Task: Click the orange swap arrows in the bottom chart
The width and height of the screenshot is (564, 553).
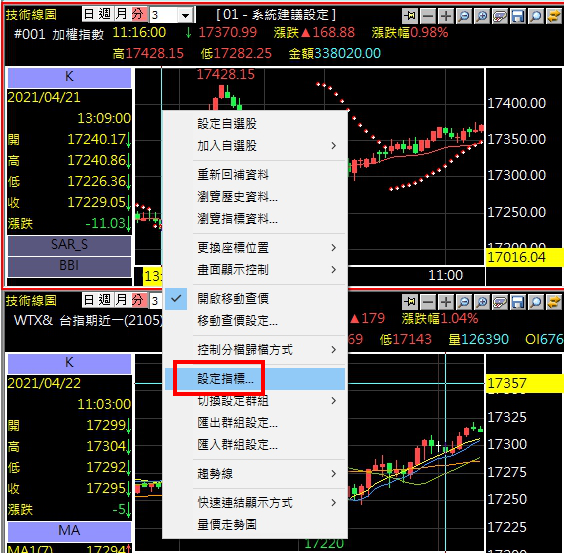Action: pos(554,302)
